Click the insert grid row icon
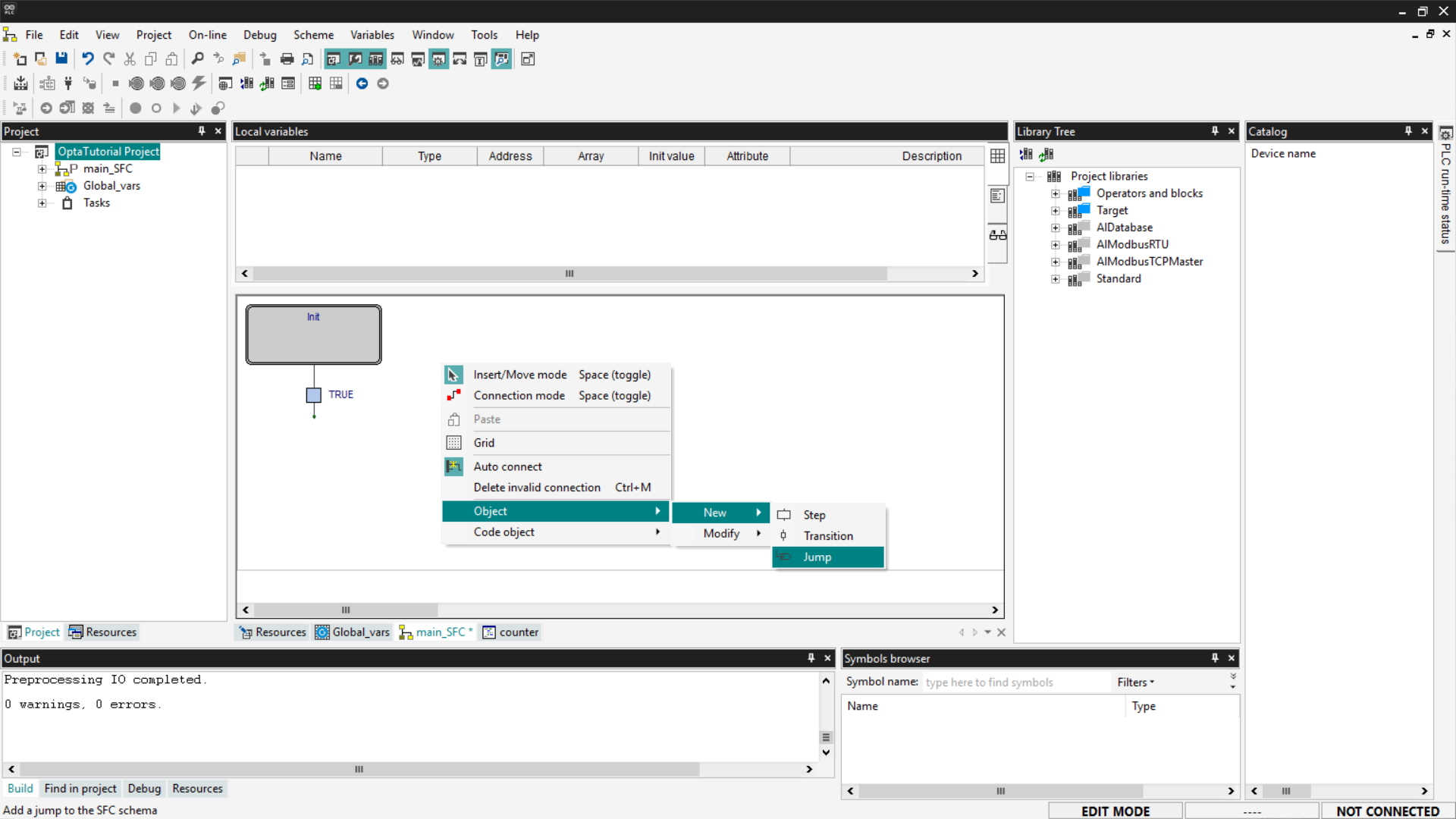Viewport: 1456px width, 819px height. click(315, 83)
